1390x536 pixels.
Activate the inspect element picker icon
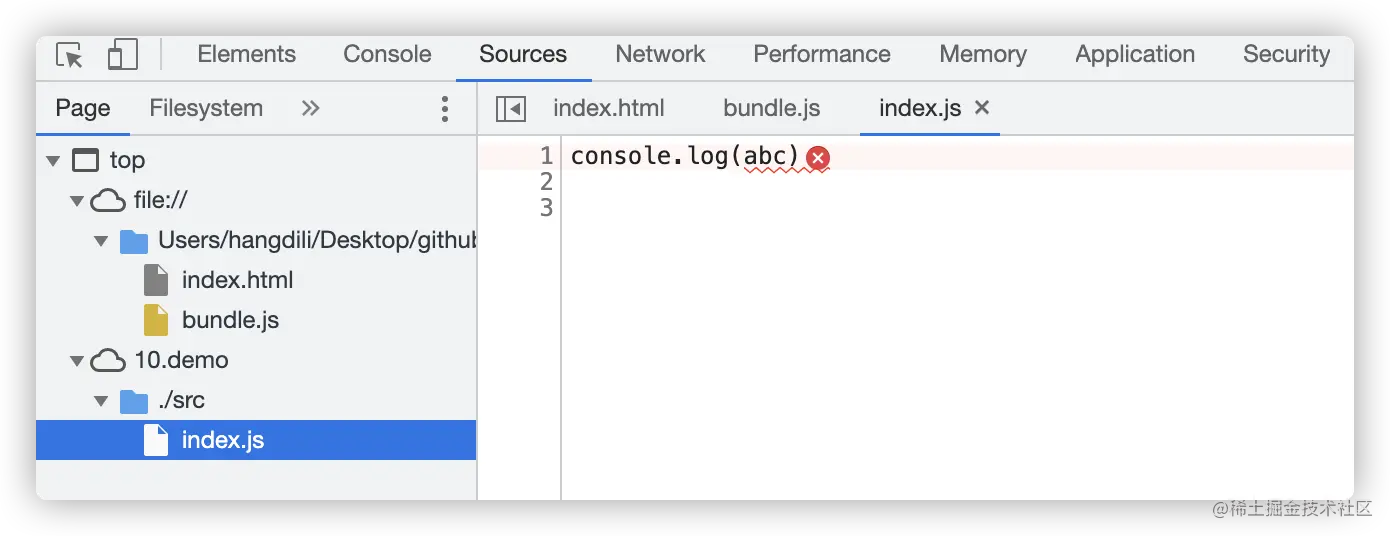(69, 55)
